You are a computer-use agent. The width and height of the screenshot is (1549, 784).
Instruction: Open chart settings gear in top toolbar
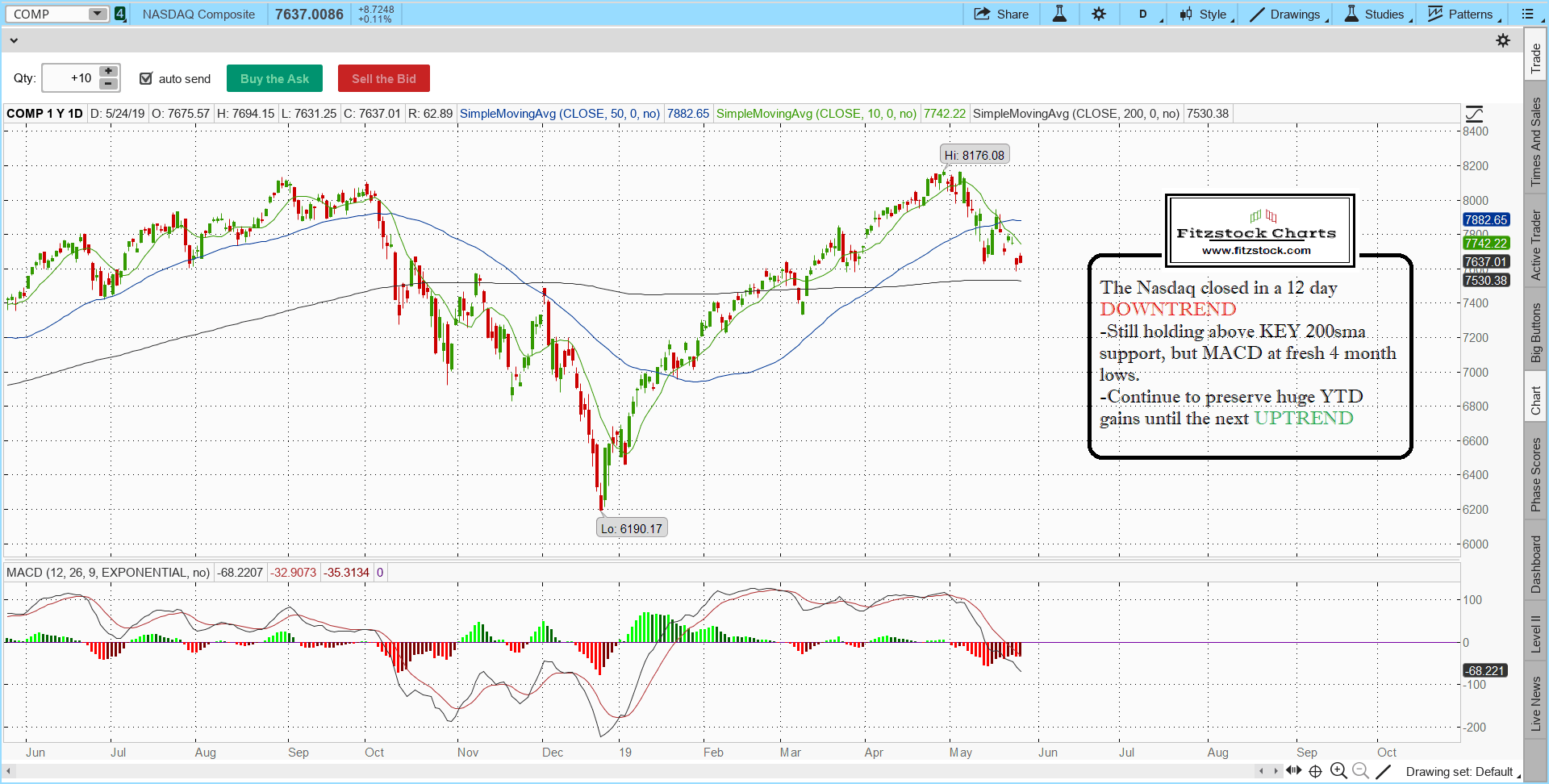coord(1099,14)
